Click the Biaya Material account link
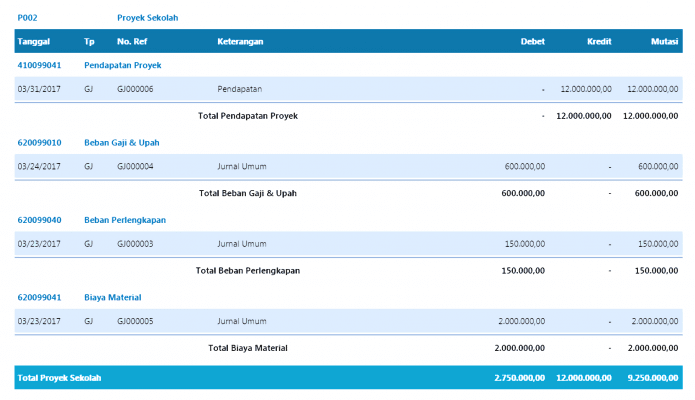This screenshot has height=400, width=695. (x=112, y=297)
